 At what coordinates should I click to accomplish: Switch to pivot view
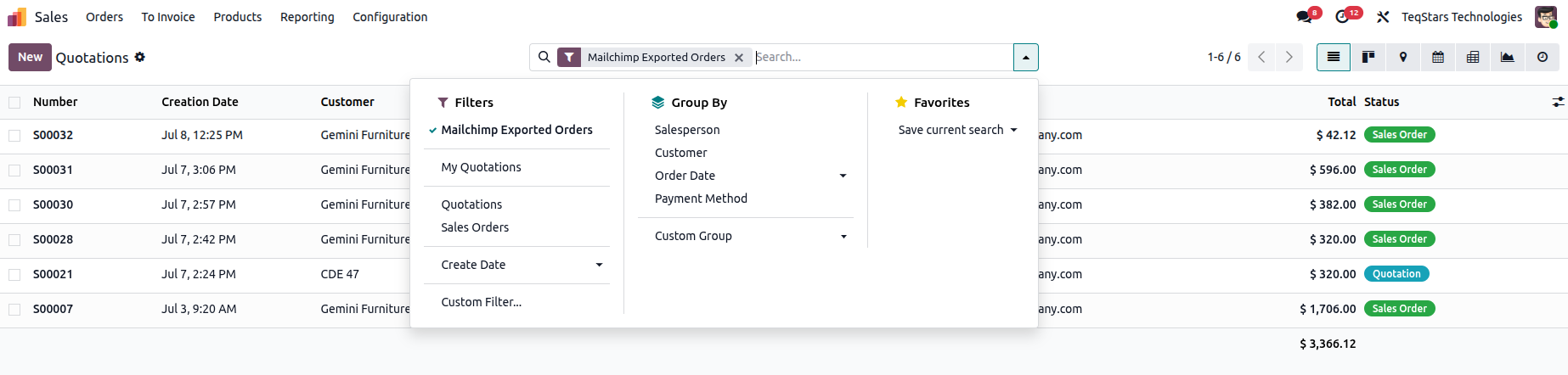pos(1473,57)
